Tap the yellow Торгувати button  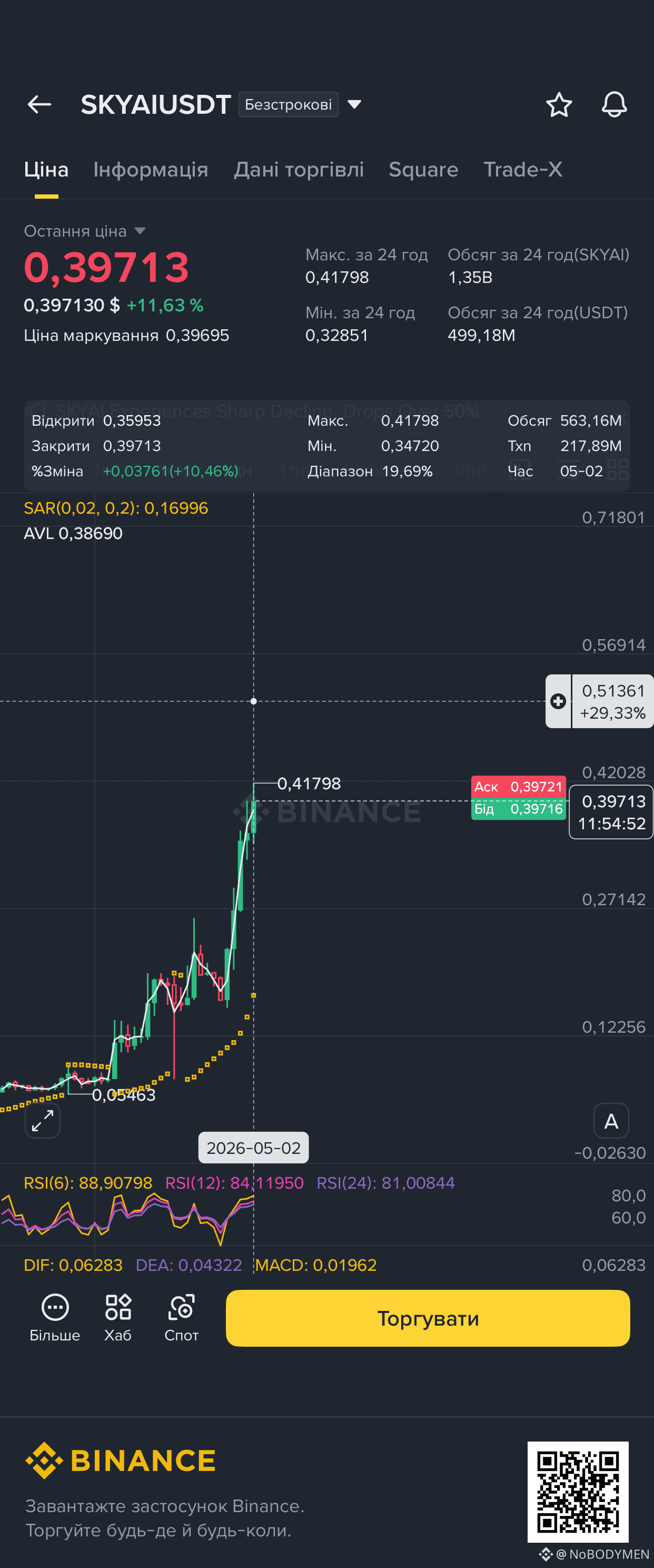click(428, 1318)
